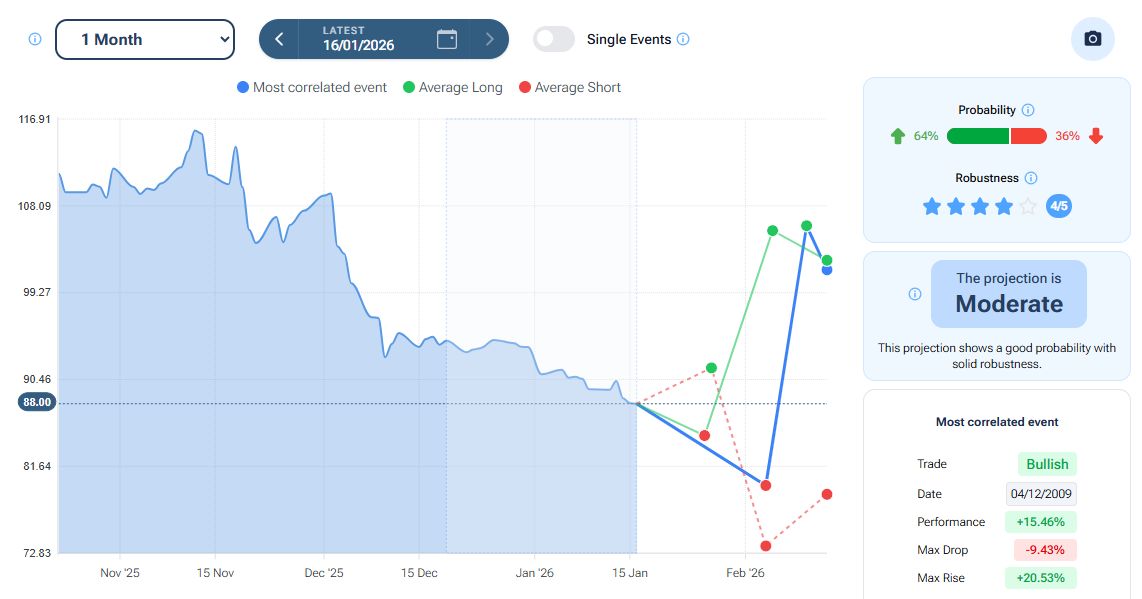This screenshot has width=1142, height=599.
Task: Click info icon beside timeframe dropdown
Action: click(35, 39)
